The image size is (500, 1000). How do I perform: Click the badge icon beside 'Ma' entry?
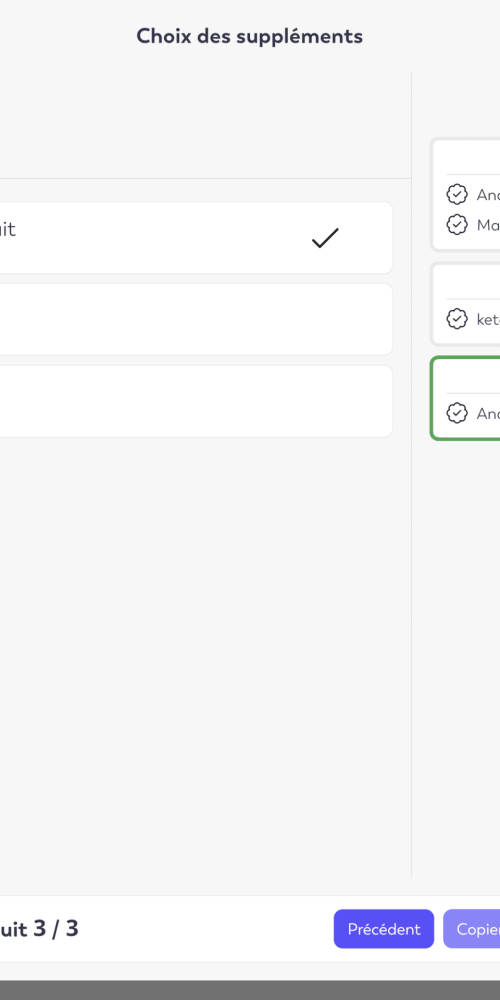[457, 224]
